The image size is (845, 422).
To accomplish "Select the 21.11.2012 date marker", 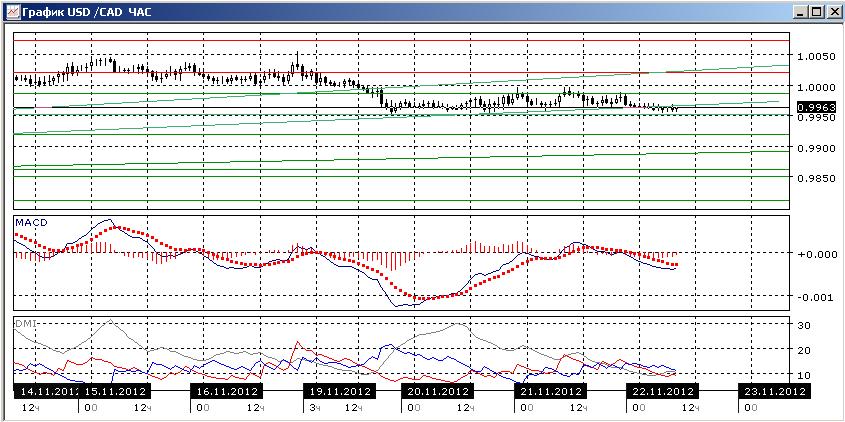I will pos(549,391).
